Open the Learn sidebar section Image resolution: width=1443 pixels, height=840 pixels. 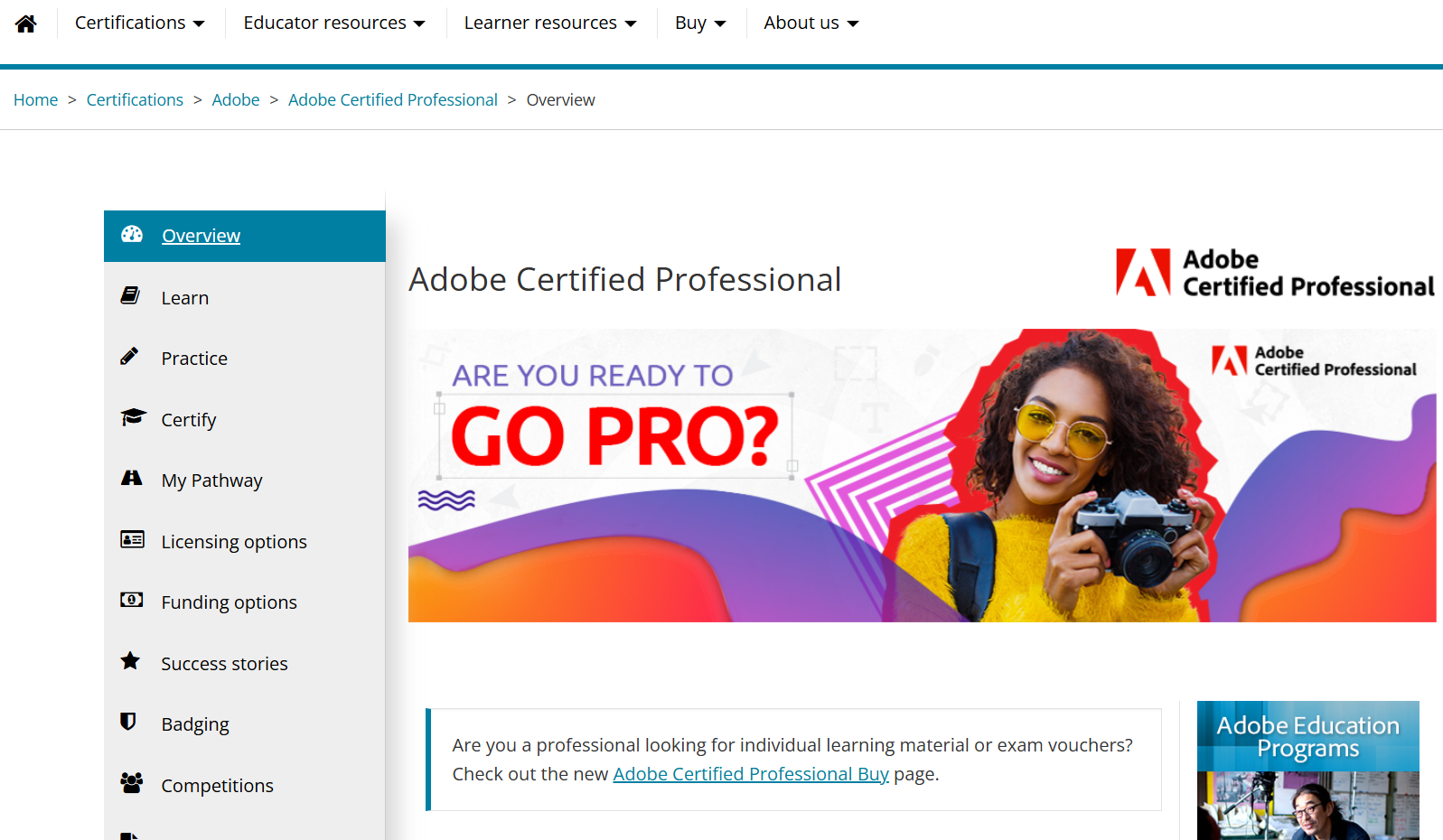(x=245, y=298)
